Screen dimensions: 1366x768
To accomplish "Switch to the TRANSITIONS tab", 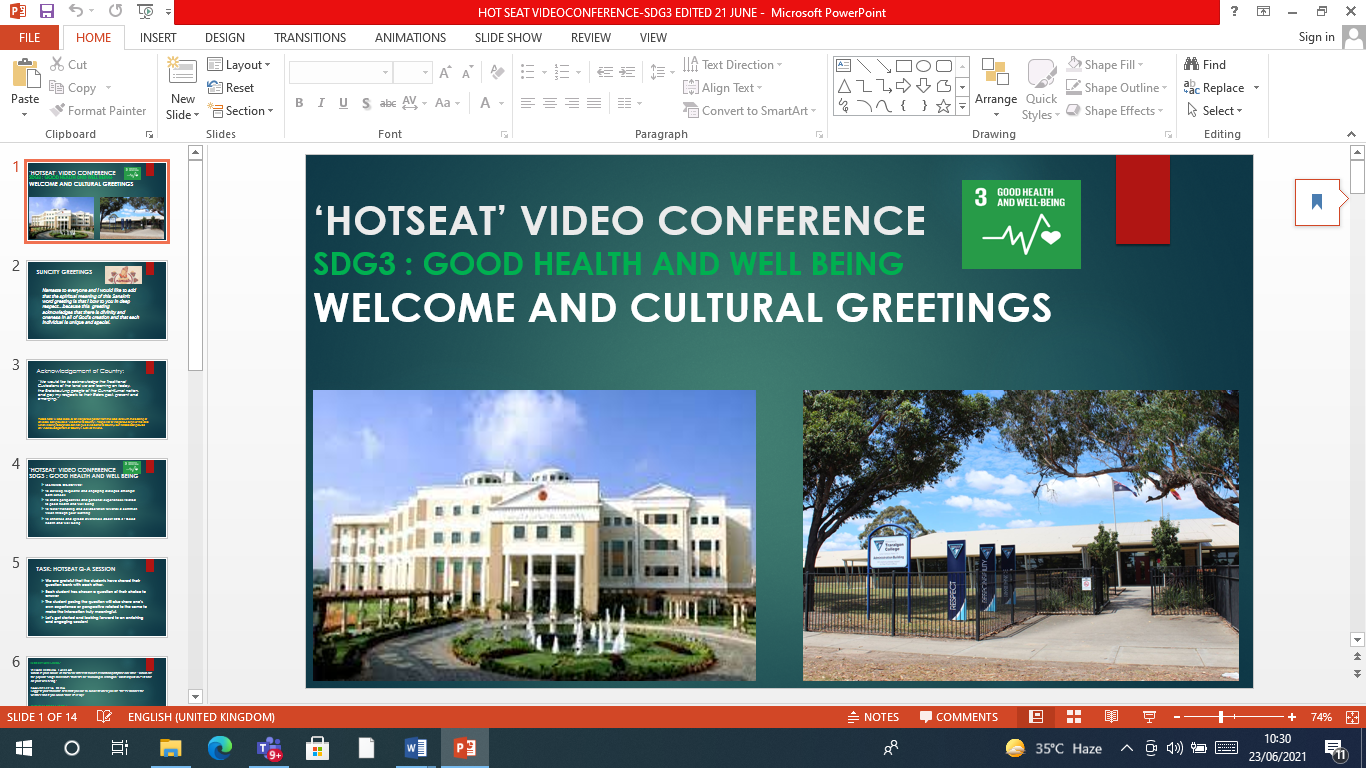I will 310,38.
